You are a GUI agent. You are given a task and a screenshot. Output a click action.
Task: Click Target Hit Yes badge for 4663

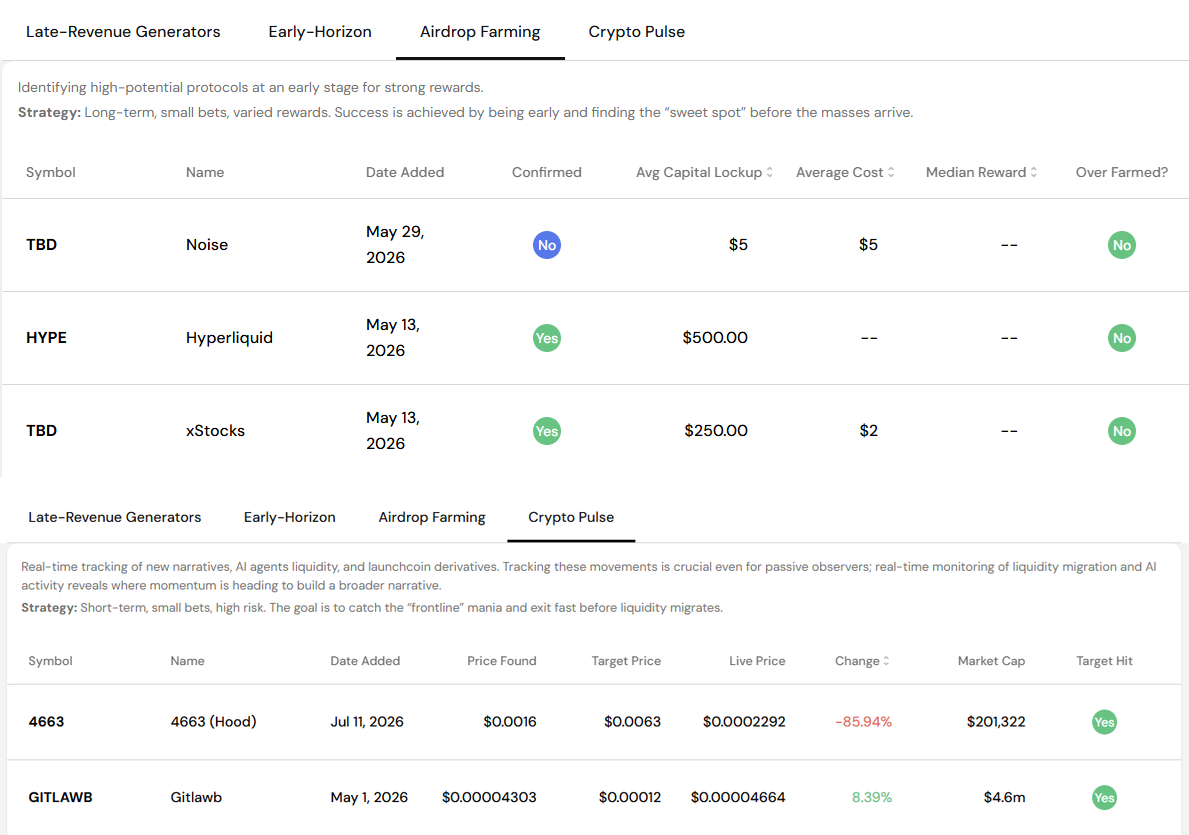click(1104, 722)
